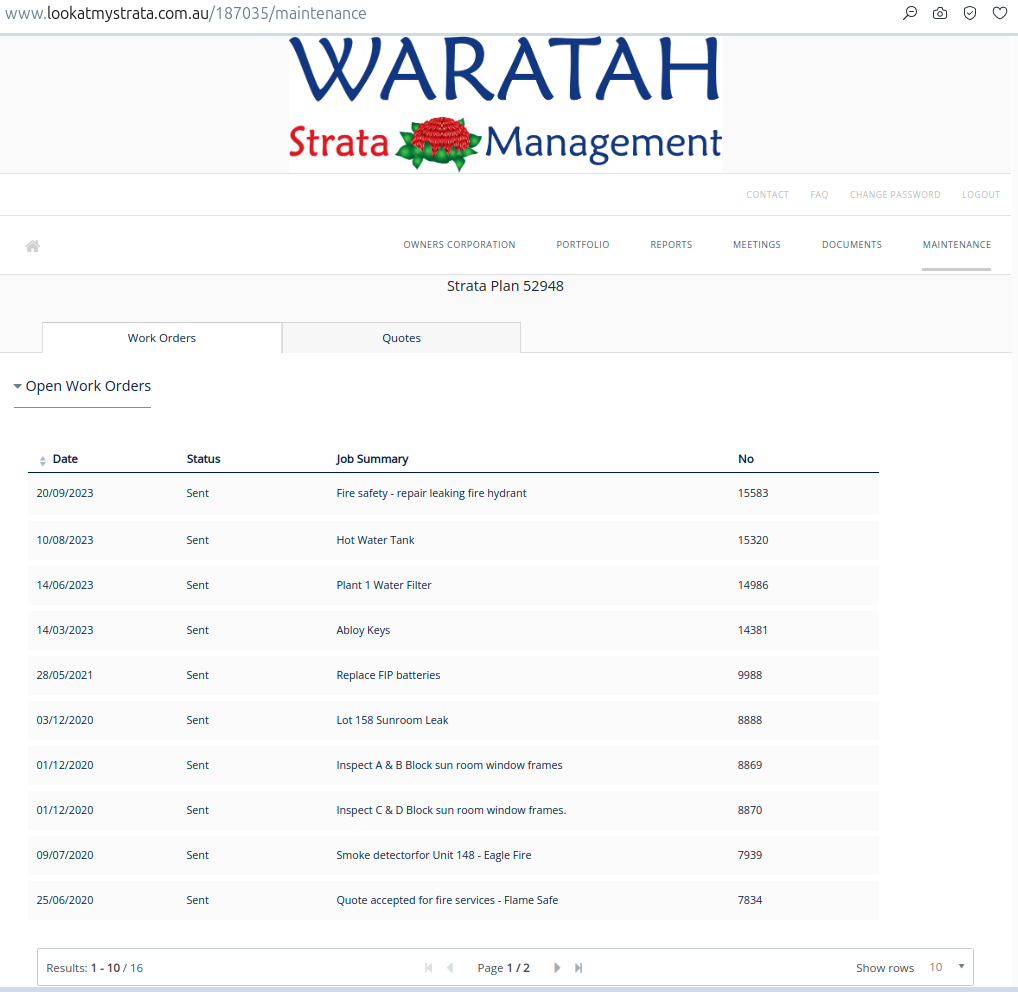This screenshot has width=1018, height=992.
Task: Click the camera snapshot icon in address bar
Action: [x=939, y=13]
